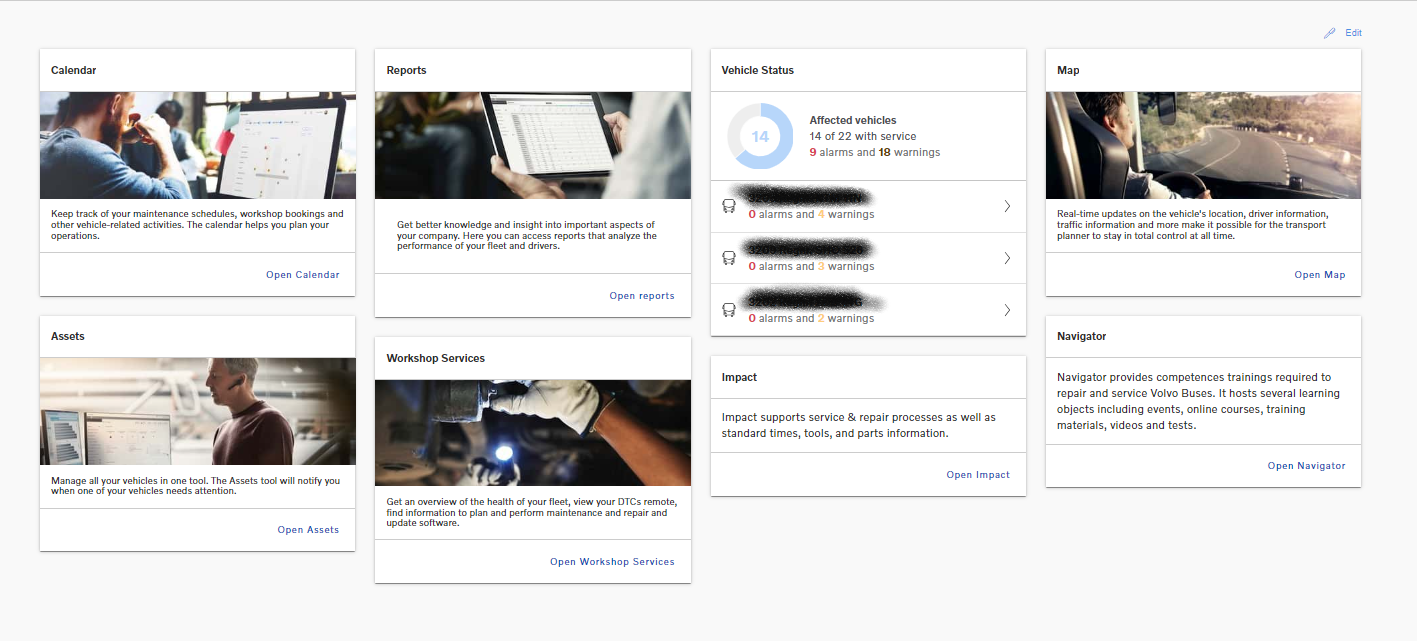Screen dimensions: 1417x641
Task: Click the Edit link at top right
Action: coord(1352,32)
